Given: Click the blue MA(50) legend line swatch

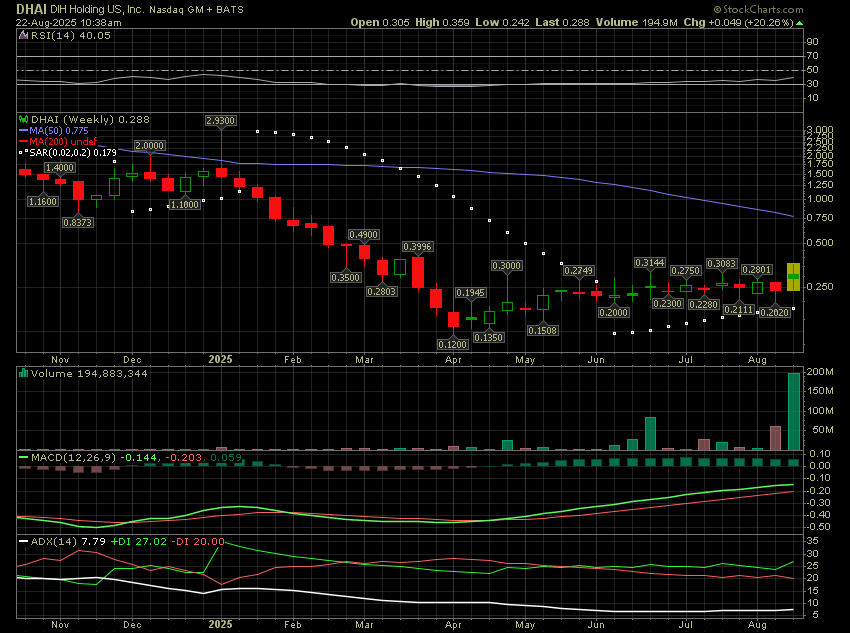Looking at the screenshot, I should point(23,131).
